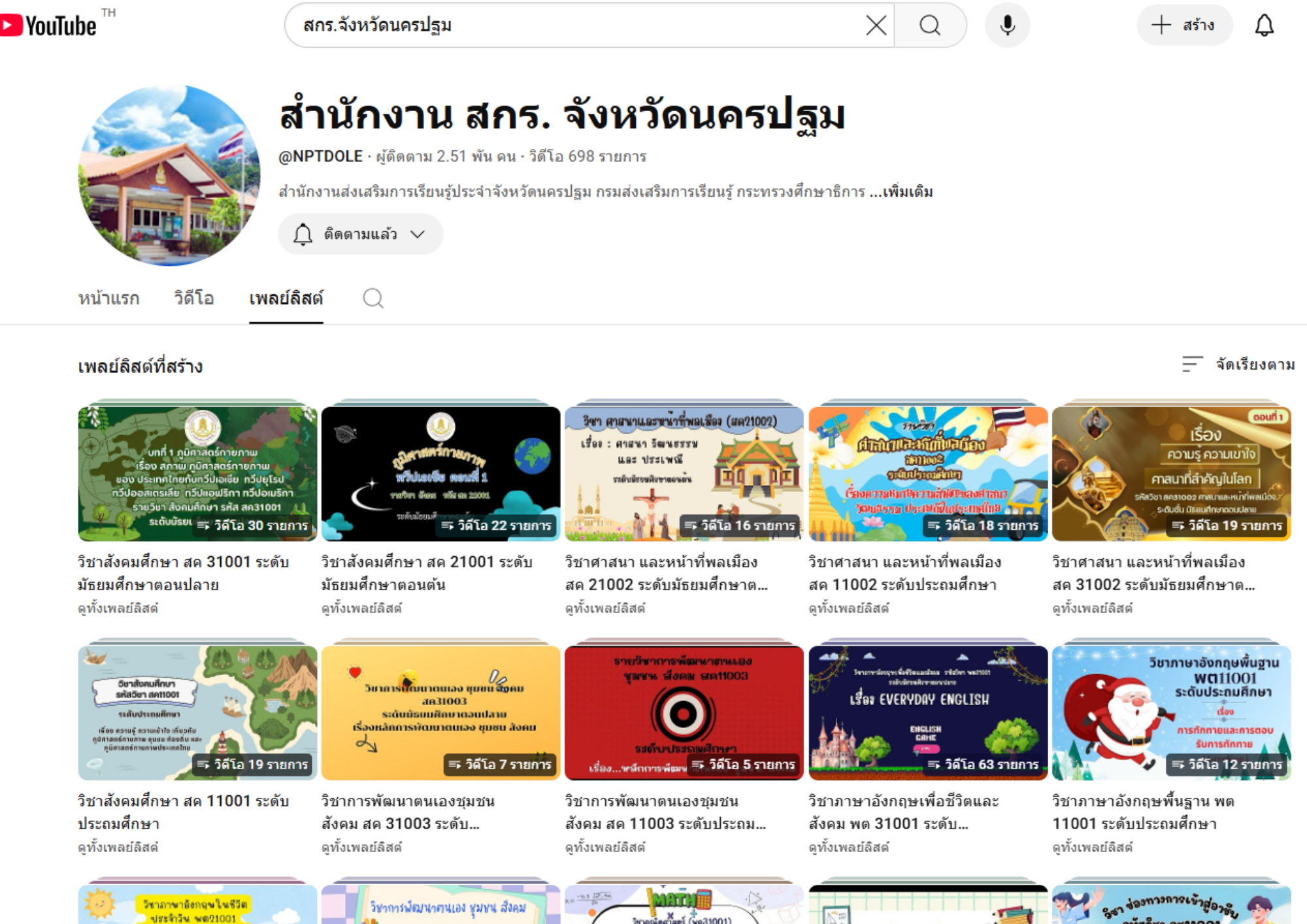Click title วิชาศาสนา และหน้าที่พลเมือง สค 11002
This screenshot has height=924, width=1307.
click(905, 573)
